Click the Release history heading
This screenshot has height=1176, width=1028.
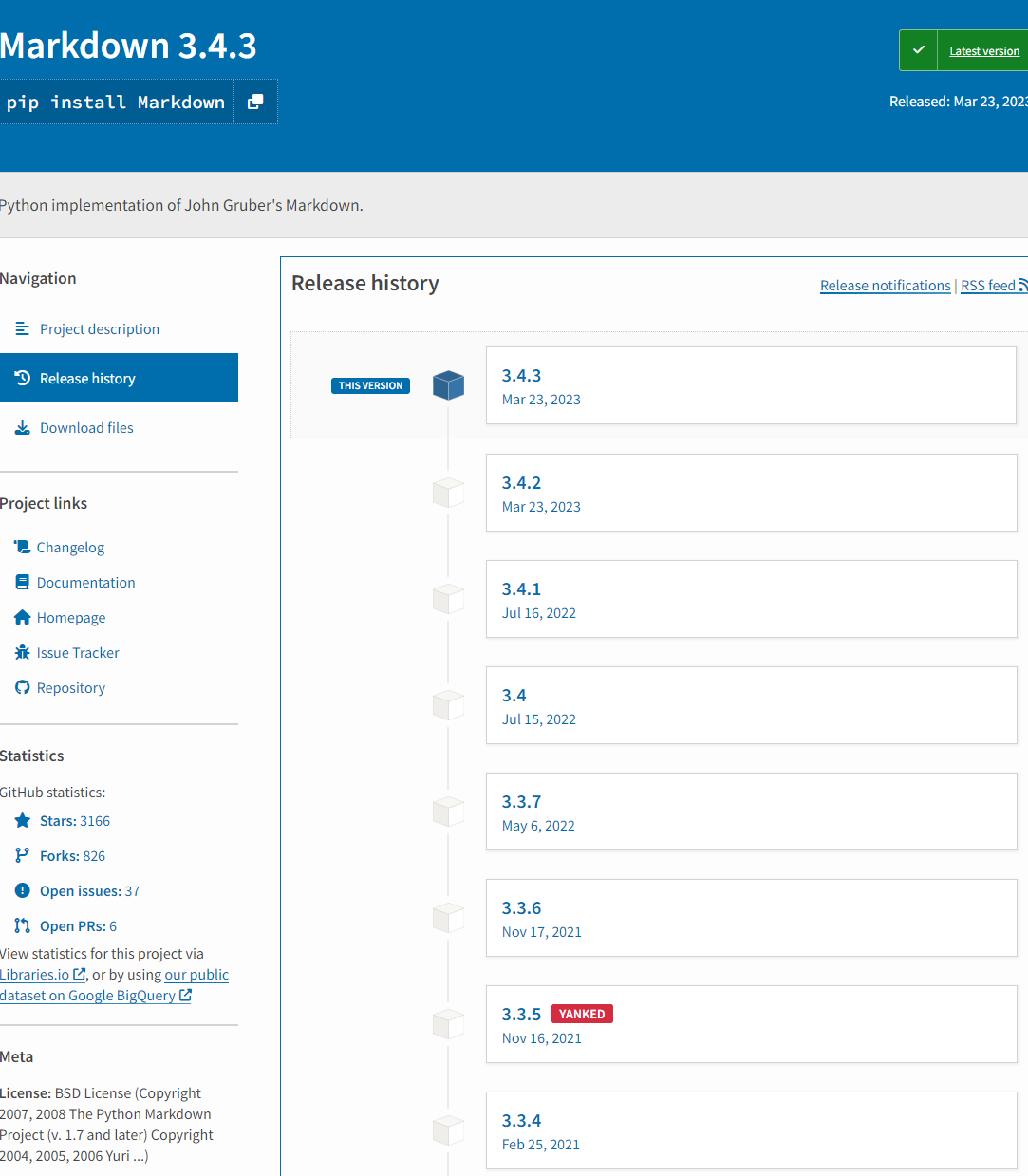[x=365, y=283]
